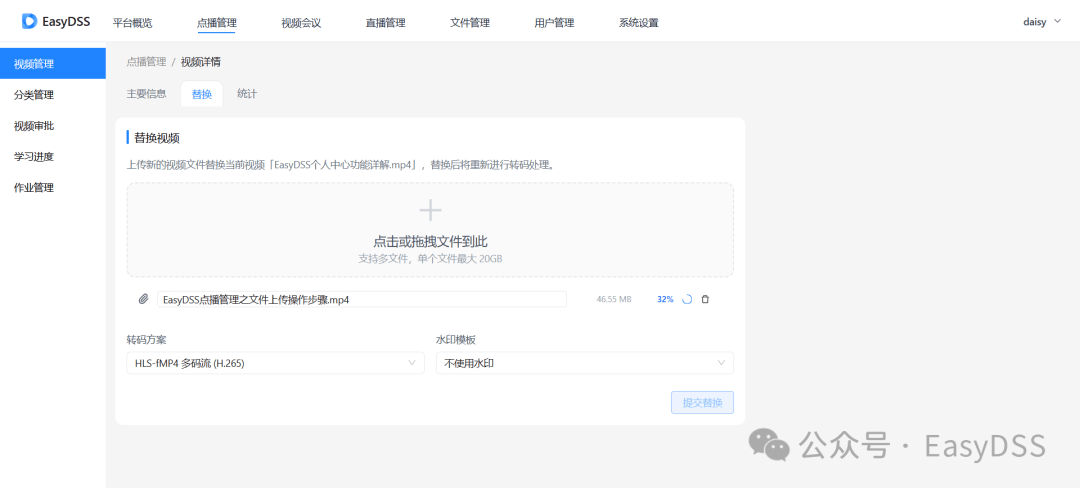This screenshot has height=489, width=1080.
Task: Open 文件管理 menu
Action: pyautogui.click(x=470, y=23)
